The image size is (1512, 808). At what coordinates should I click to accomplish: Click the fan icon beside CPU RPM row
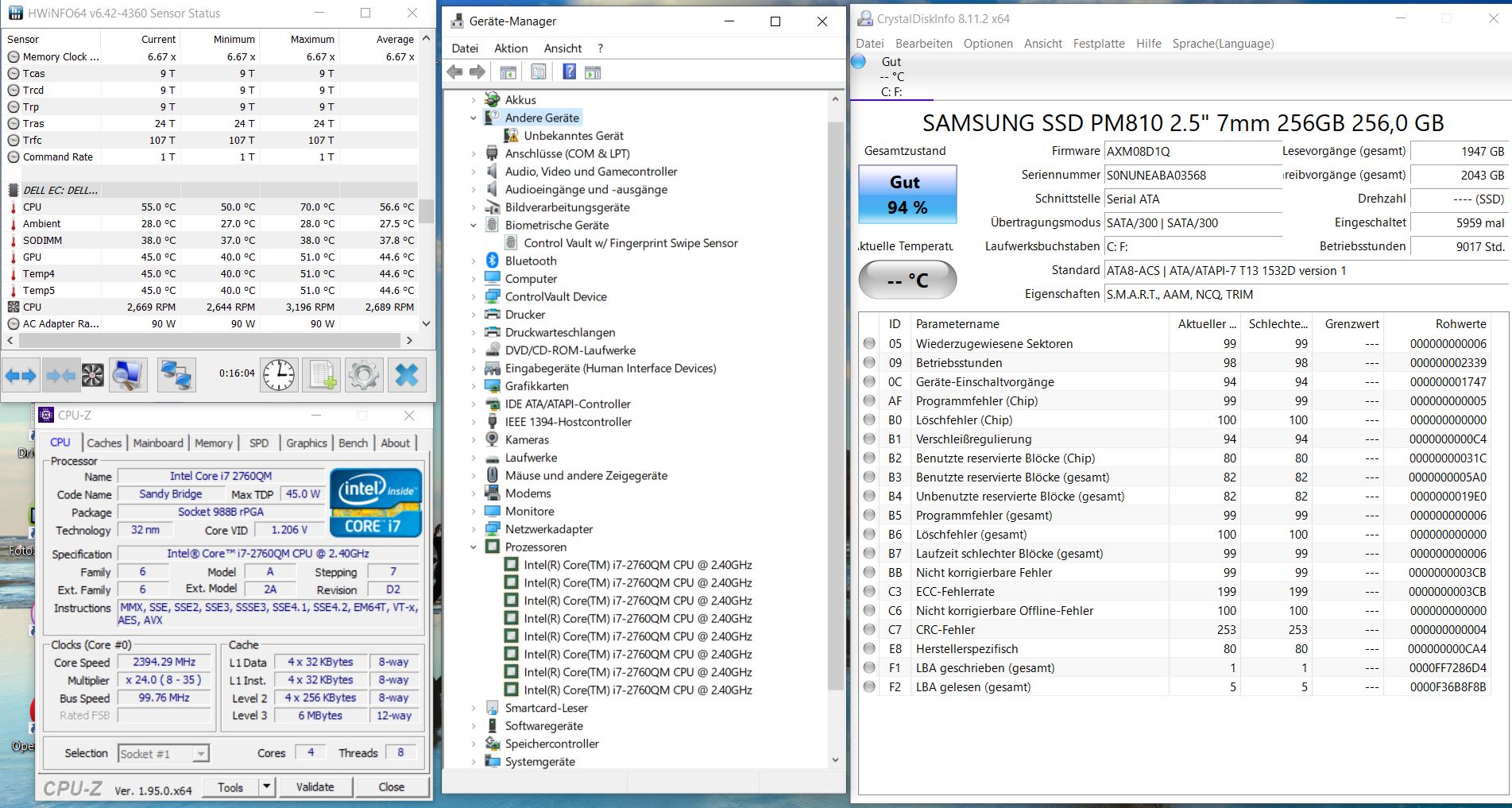pyautogui.click(x=14, y=307)
